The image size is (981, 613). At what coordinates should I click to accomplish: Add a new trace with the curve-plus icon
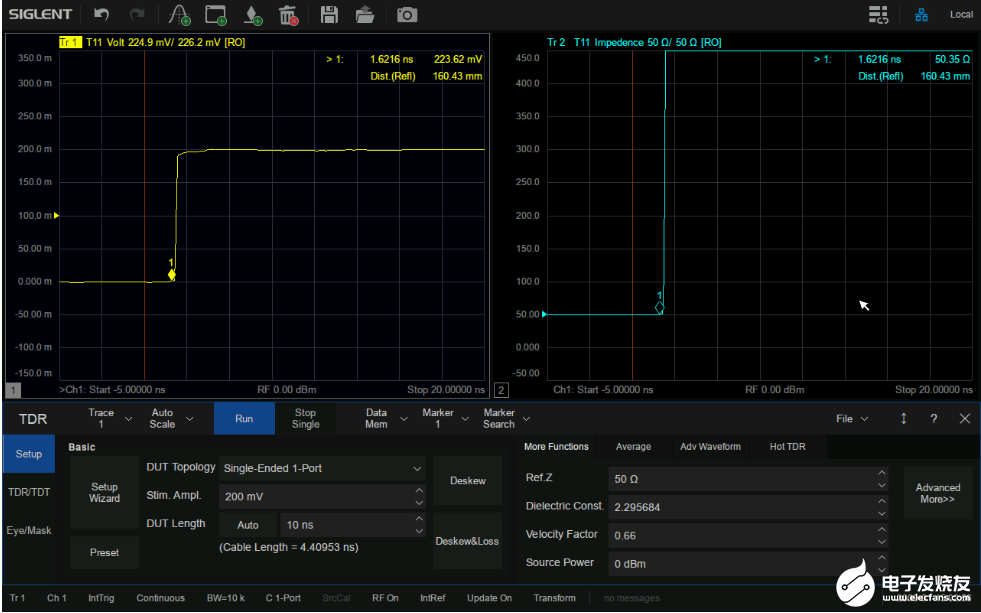[x=180, y=15]
